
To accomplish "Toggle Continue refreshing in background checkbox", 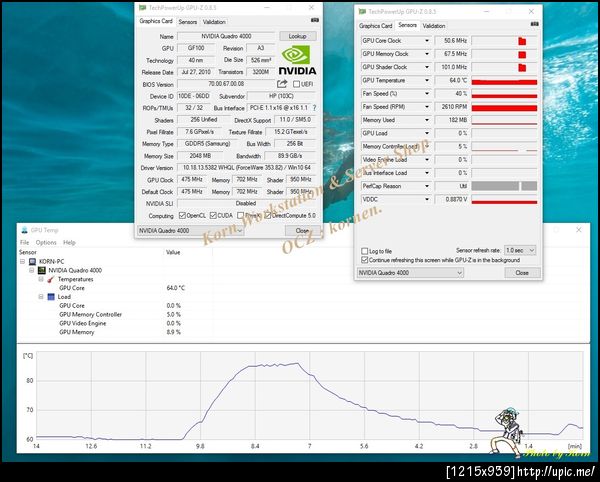I will coord(365,260).
